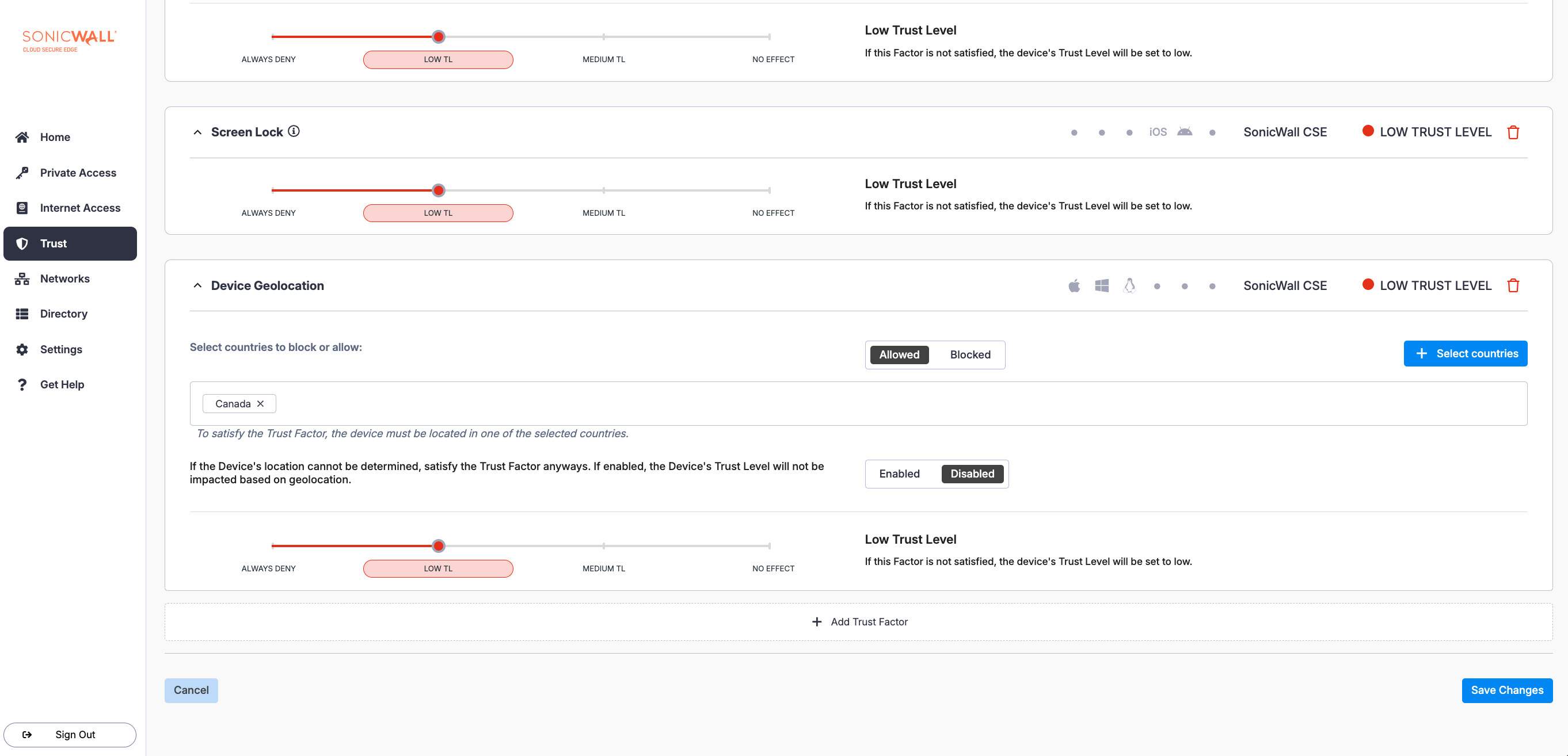Screen dimensions: 1568x756
Task: Go to Private Access page
Action: (78, 173)
